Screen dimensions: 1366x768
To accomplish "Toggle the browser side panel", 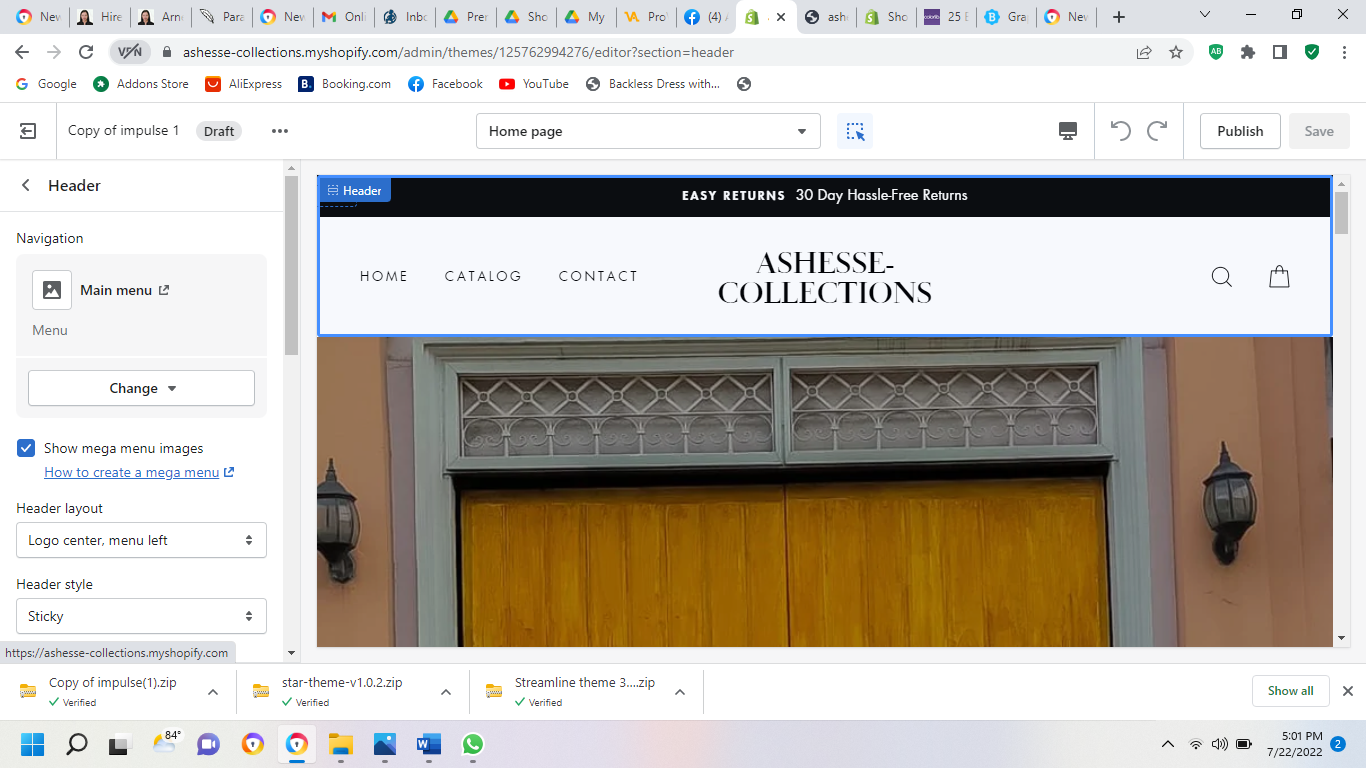I will tap(1280, 52).
